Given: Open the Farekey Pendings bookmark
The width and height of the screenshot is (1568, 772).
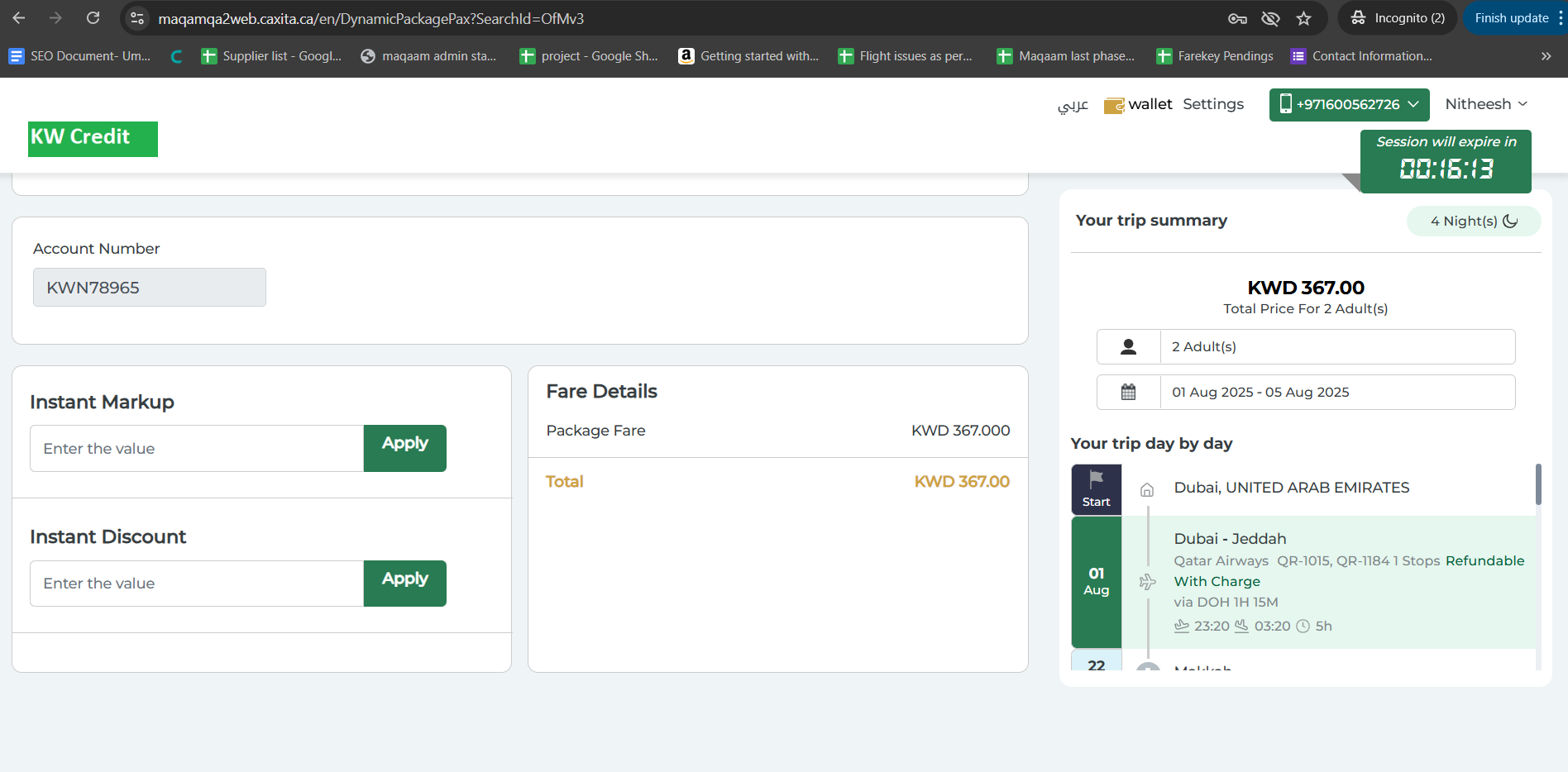Looking at the screenshot, I should [1215, 56].
